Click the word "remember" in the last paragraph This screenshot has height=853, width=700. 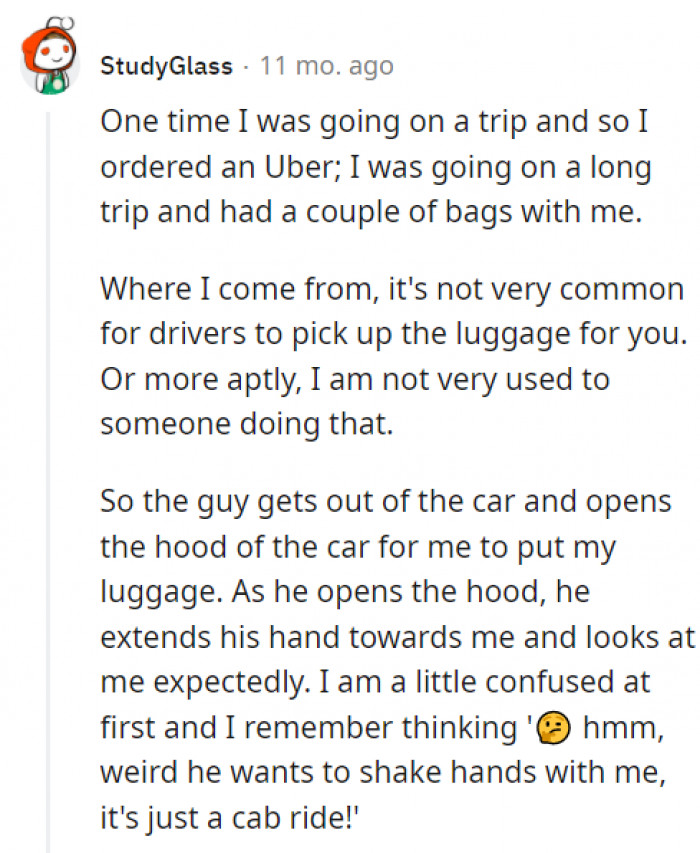coord(304,727)
